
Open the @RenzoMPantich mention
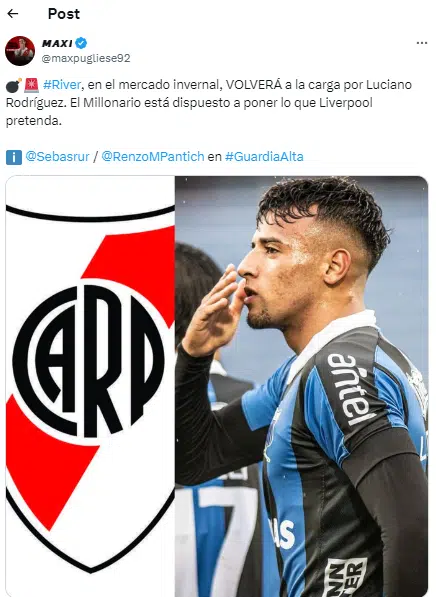(x=153, y=156)
